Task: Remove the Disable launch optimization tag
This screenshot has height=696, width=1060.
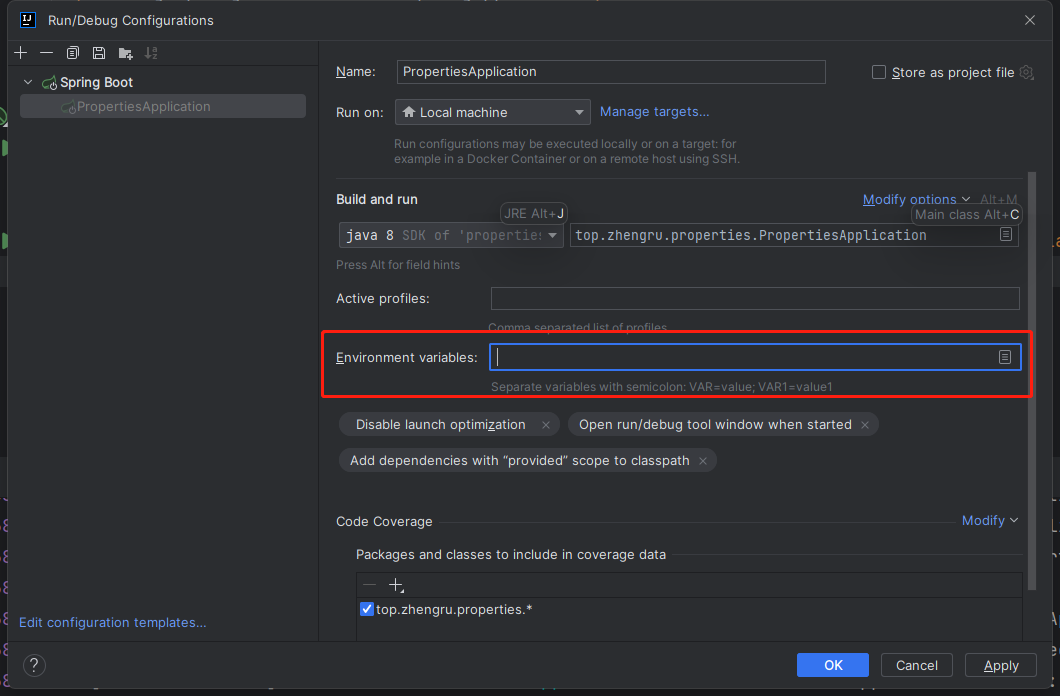Action: pyautogui.click(x=545, y=425)
